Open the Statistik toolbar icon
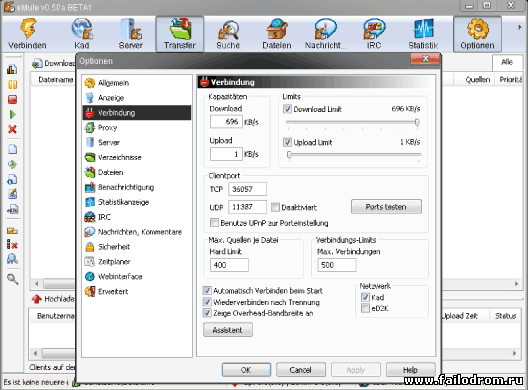Image resolution: width=528 pixels, height=390 pixels. 423,34
